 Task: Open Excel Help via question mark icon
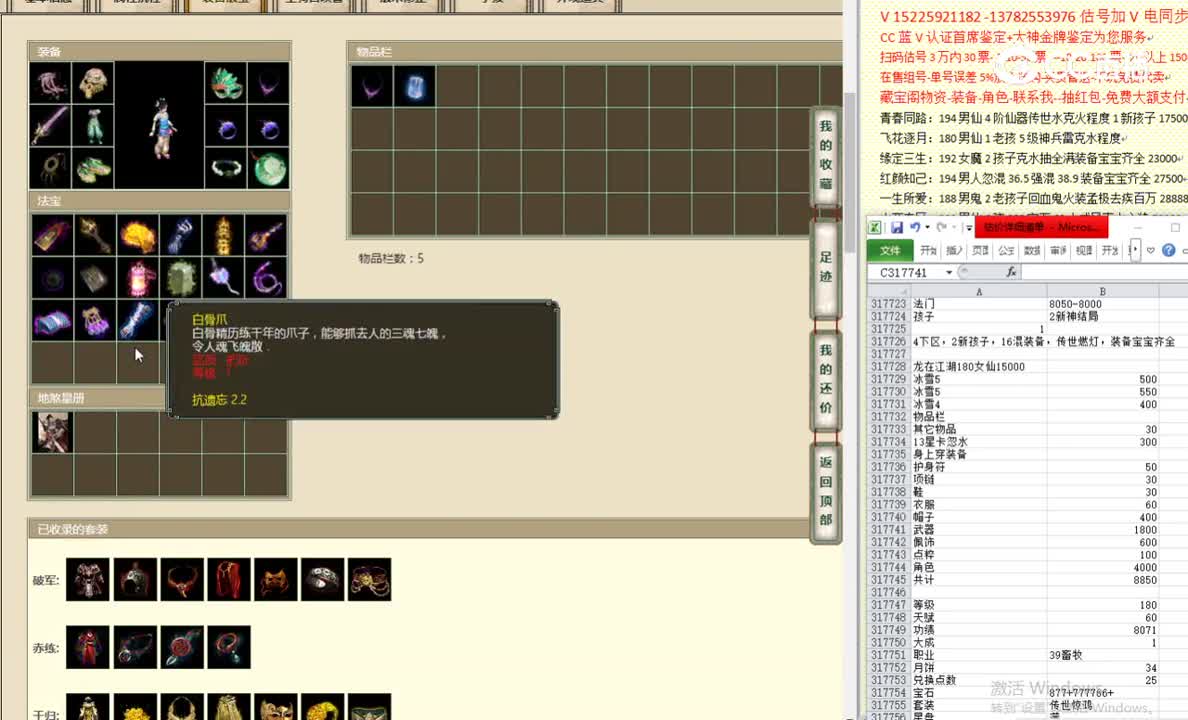[1168, 250]
